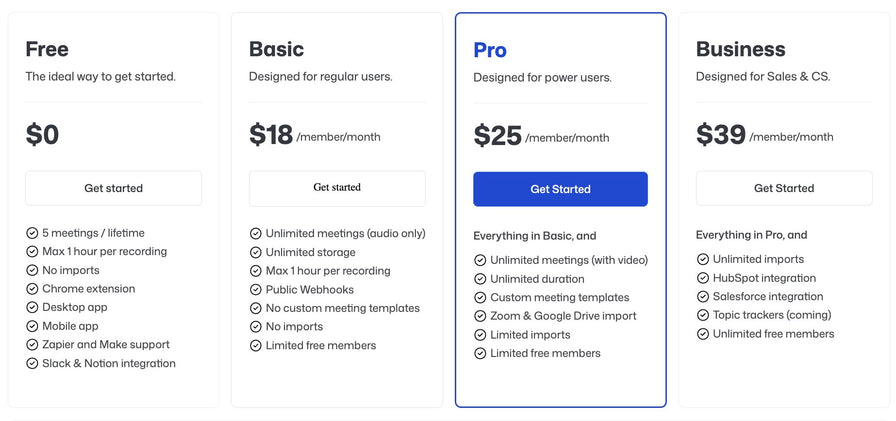Click the $25 Pro price text

(x=498, y=136)
